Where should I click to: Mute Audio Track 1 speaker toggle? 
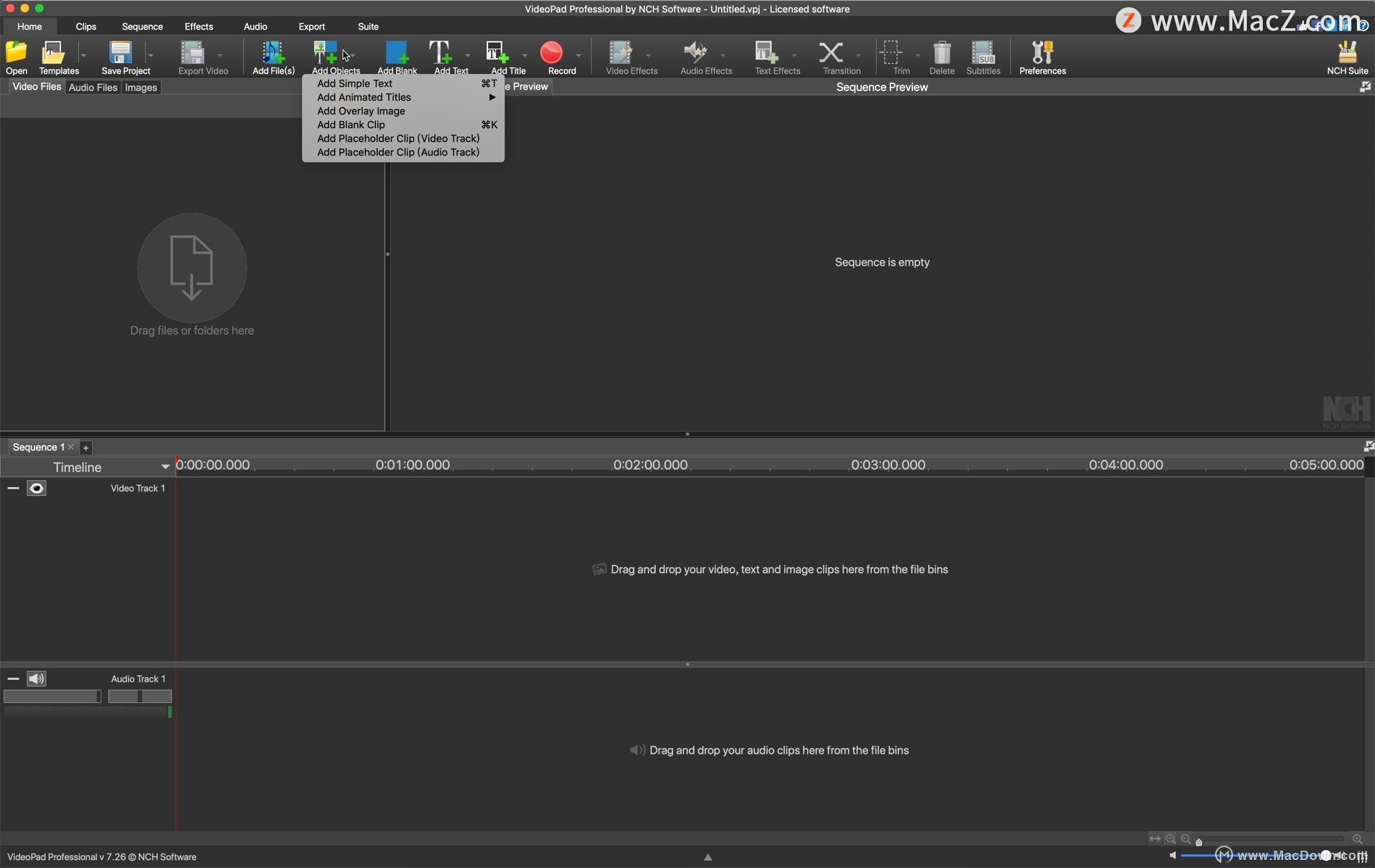[36, 679]
